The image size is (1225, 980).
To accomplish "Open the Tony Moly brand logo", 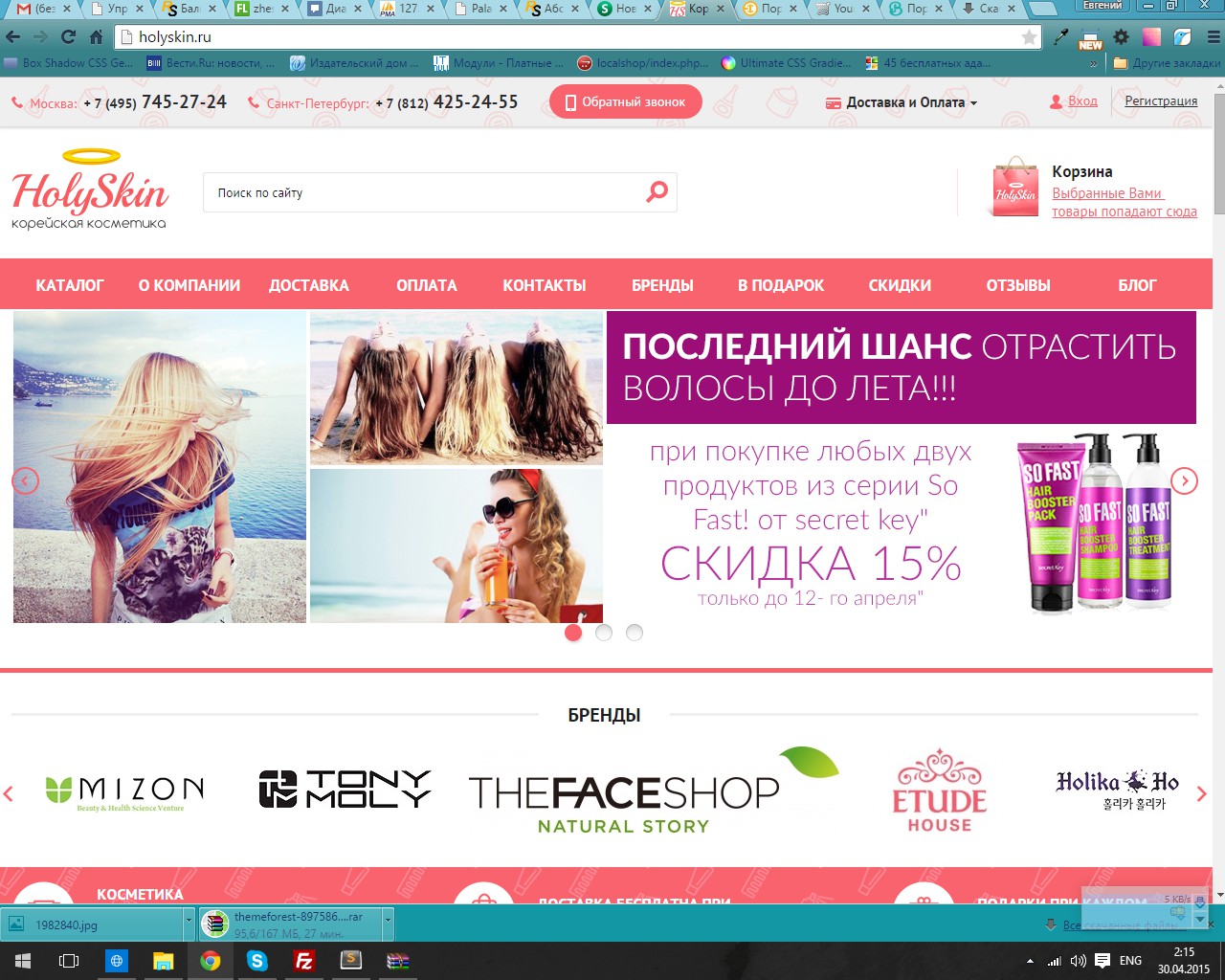I will pos(345,790).
